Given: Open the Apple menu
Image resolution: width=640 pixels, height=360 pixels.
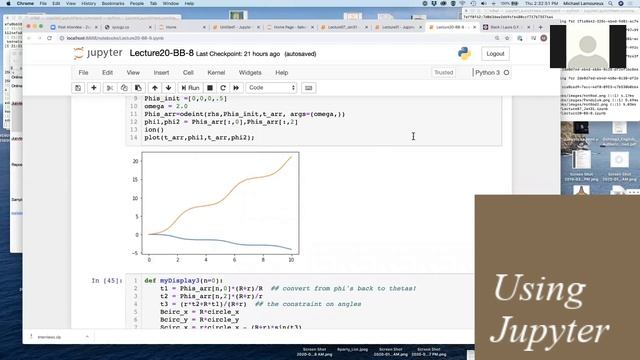Looking at the screenshot, I should (9, 3).
